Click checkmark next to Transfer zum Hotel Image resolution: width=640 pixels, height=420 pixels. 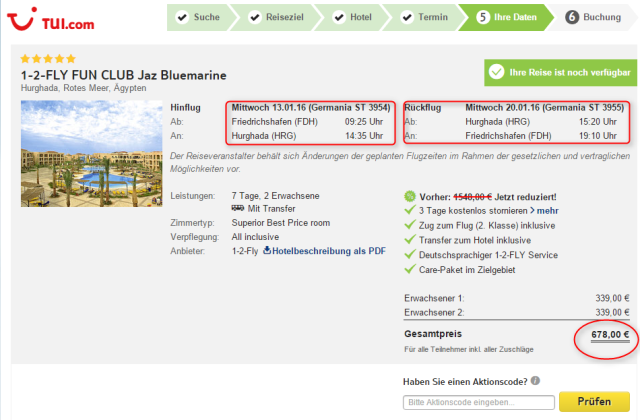(x=410, y=240)
